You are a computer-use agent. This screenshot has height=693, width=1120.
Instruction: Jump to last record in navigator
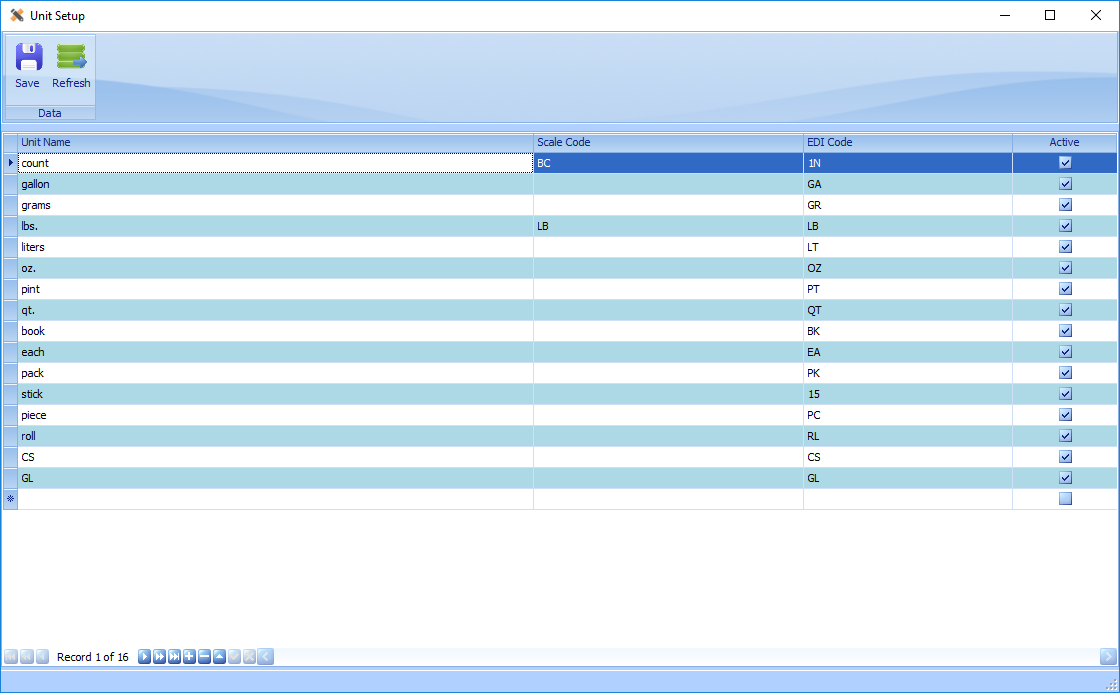pos(174,657)
